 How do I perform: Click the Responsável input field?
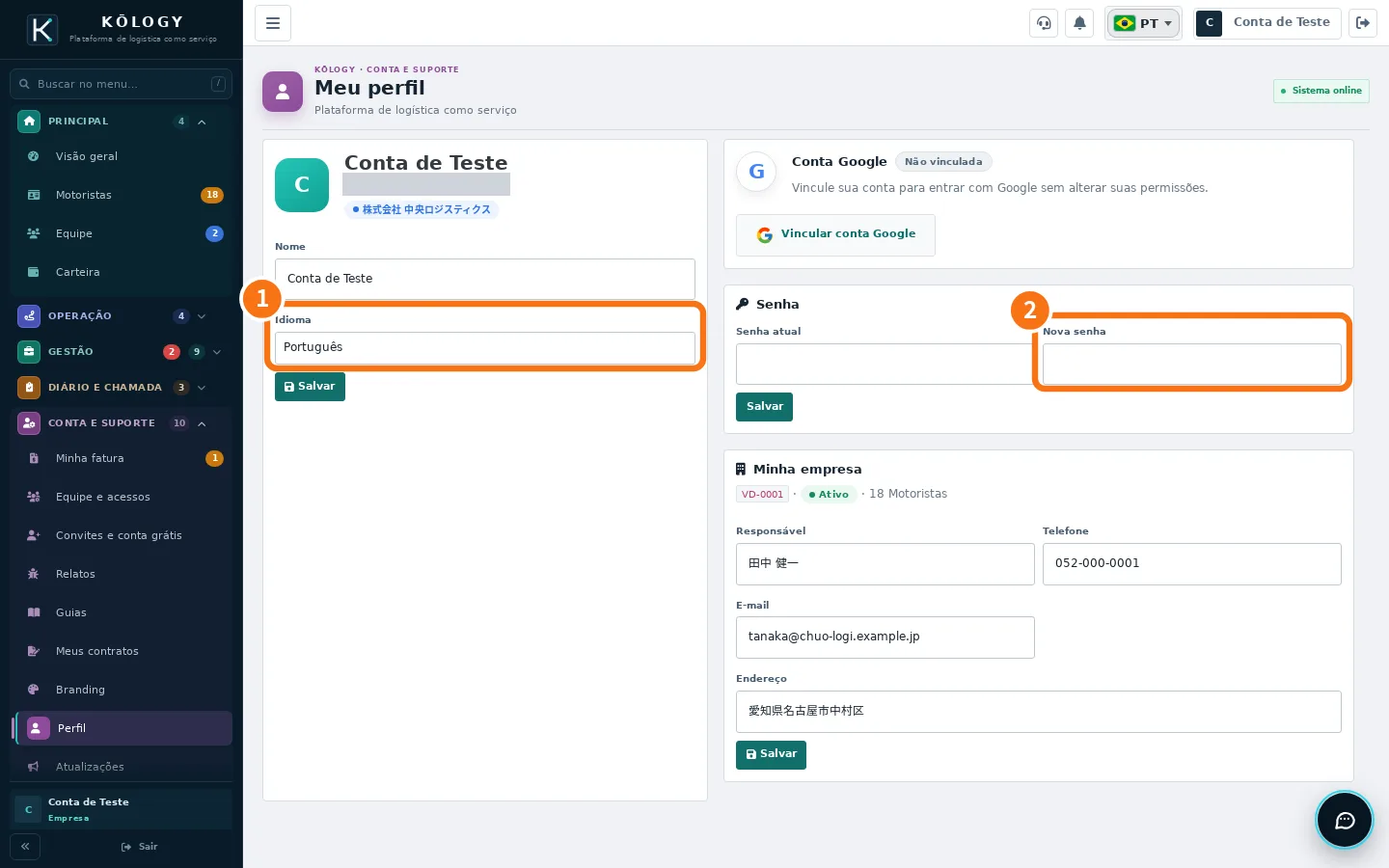pos(885,564)
